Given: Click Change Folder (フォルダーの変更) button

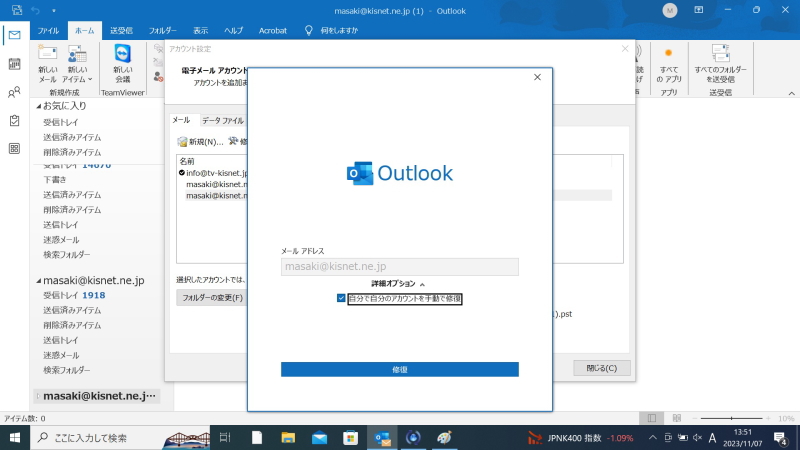Looking at the screenshot, I should click(212, 297).
